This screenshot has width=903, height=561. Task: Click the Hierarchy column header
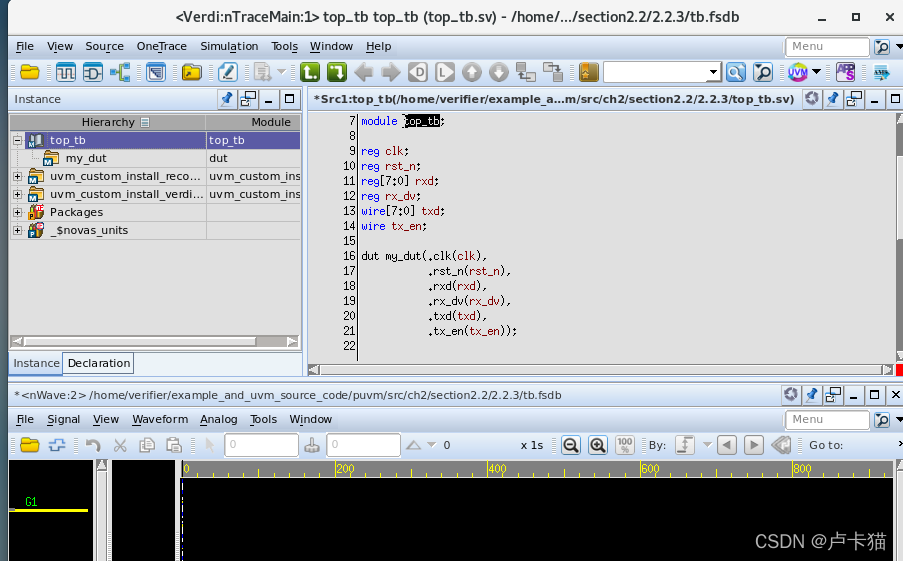108,122
